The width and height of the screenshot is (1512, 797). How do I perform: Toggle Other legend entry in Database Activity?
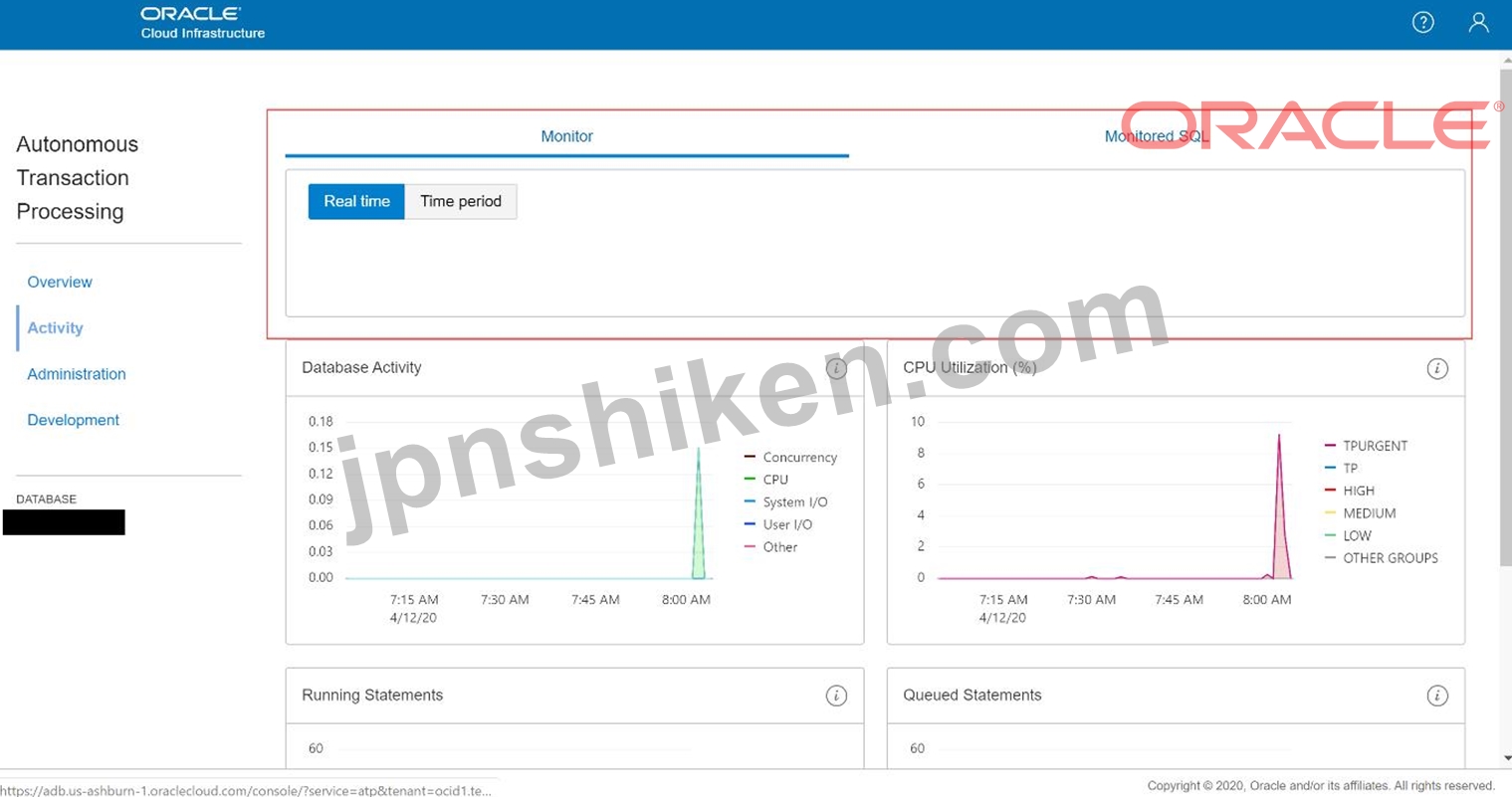771,547
